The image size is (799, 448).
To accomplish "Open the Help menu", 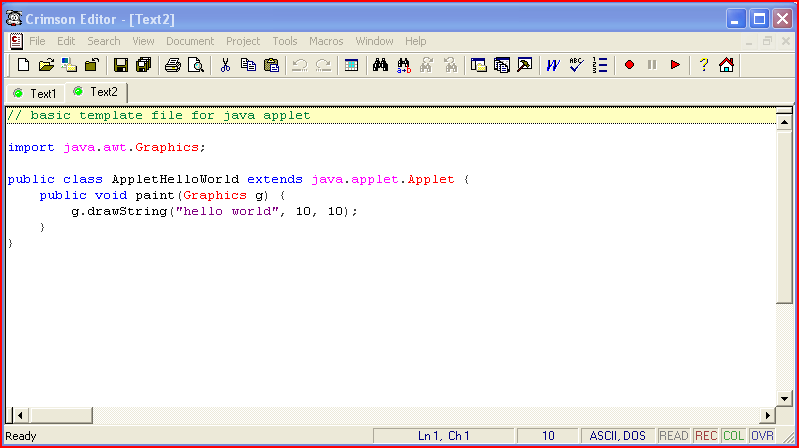I will pyautogui.click(x=416, y=41).
